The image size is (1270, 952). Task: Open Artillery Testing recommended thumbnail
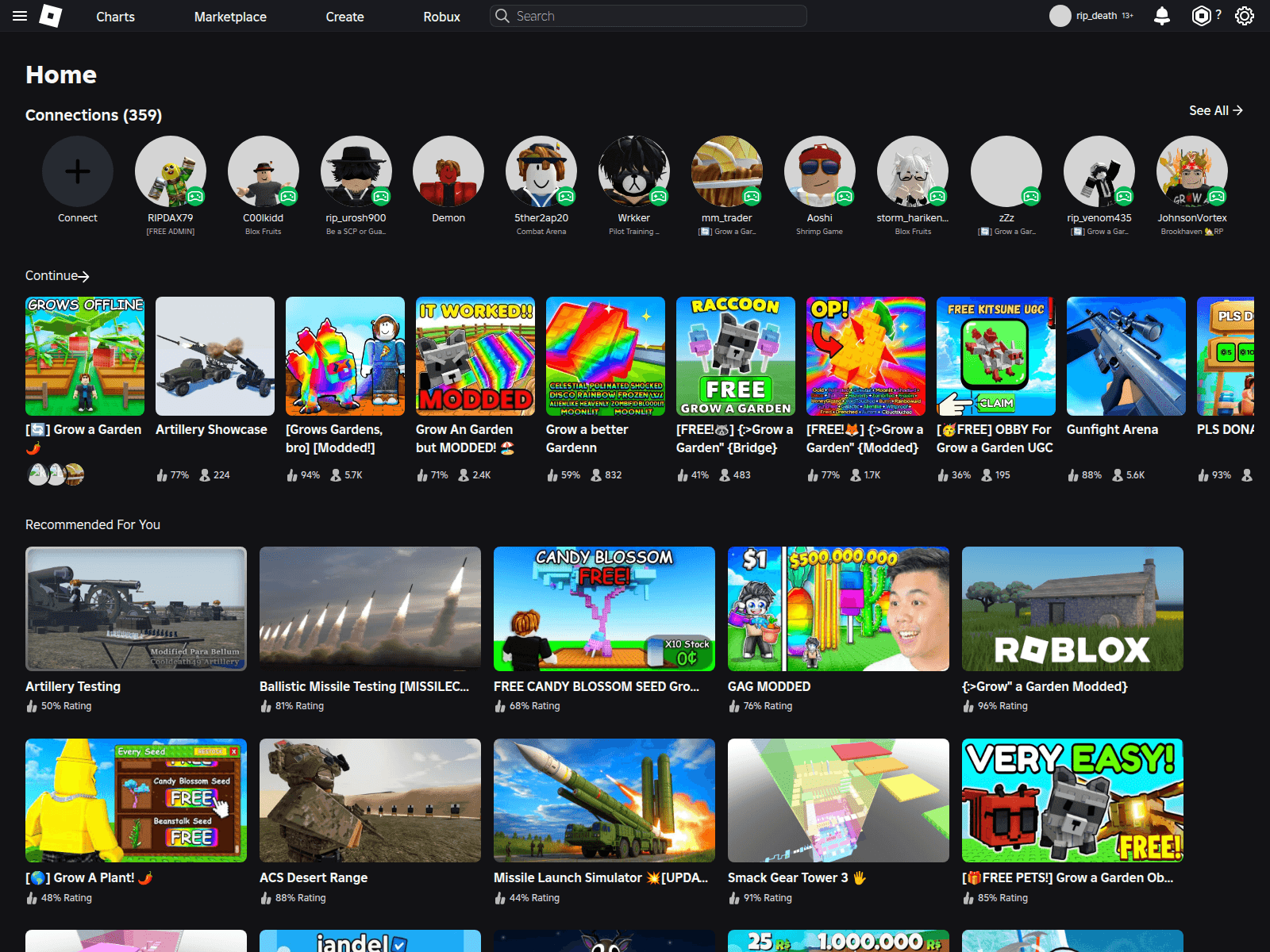click(x=136, y=608)
